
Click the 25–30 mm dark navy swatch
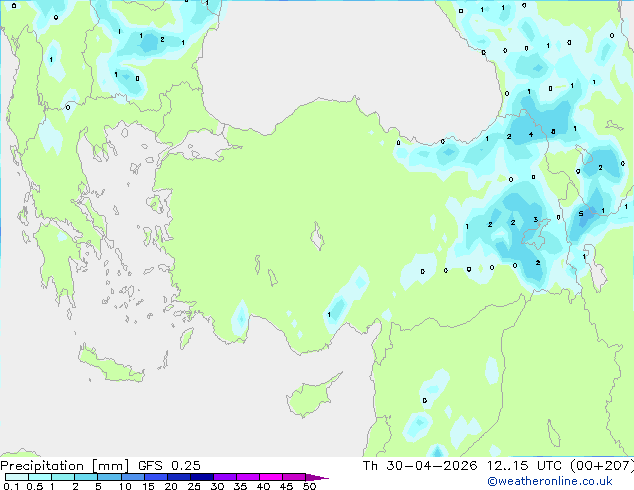tap(201, 477)
